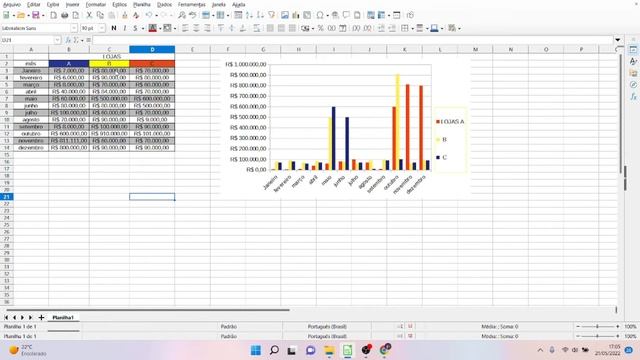Expand the formula bar arrow
Image resolution: width=640 pixels, height=360 pixels.
pos(618,40)
